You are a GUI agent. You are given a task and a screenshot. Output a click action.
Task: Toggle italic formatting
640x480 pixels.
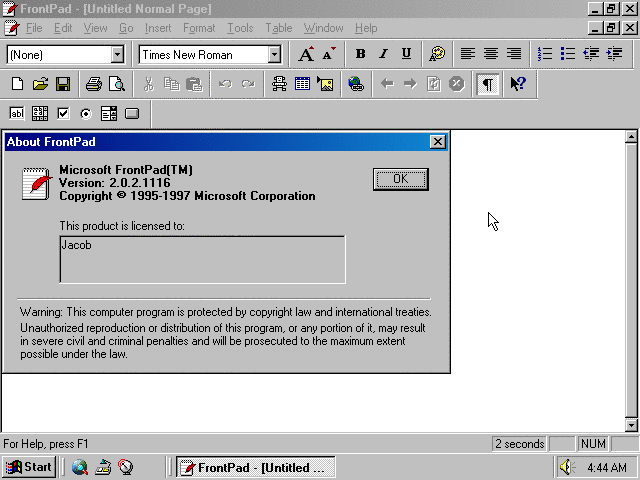coord(383,54)
